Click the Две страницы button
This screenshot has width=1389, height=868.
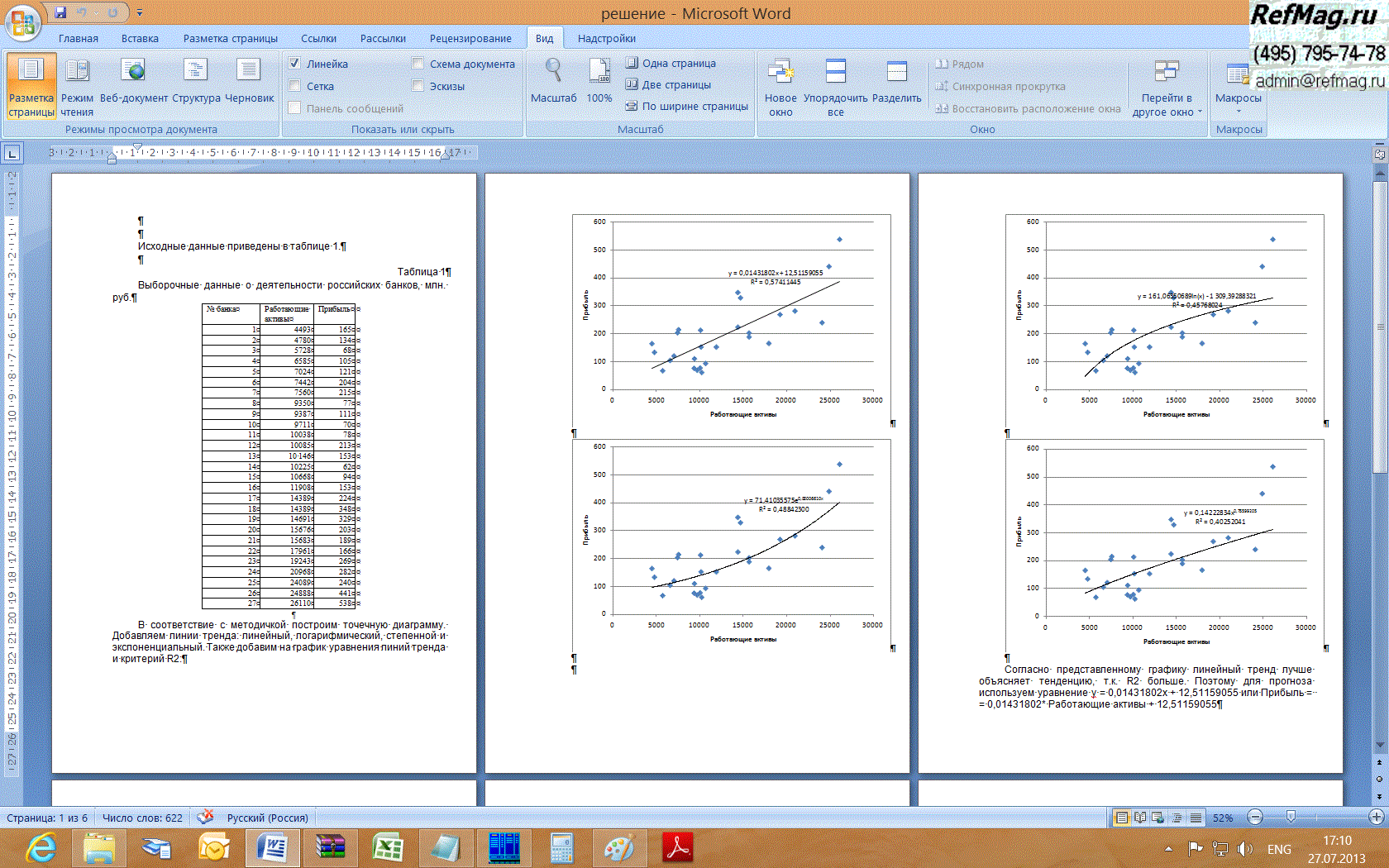[x=669, y=84]
